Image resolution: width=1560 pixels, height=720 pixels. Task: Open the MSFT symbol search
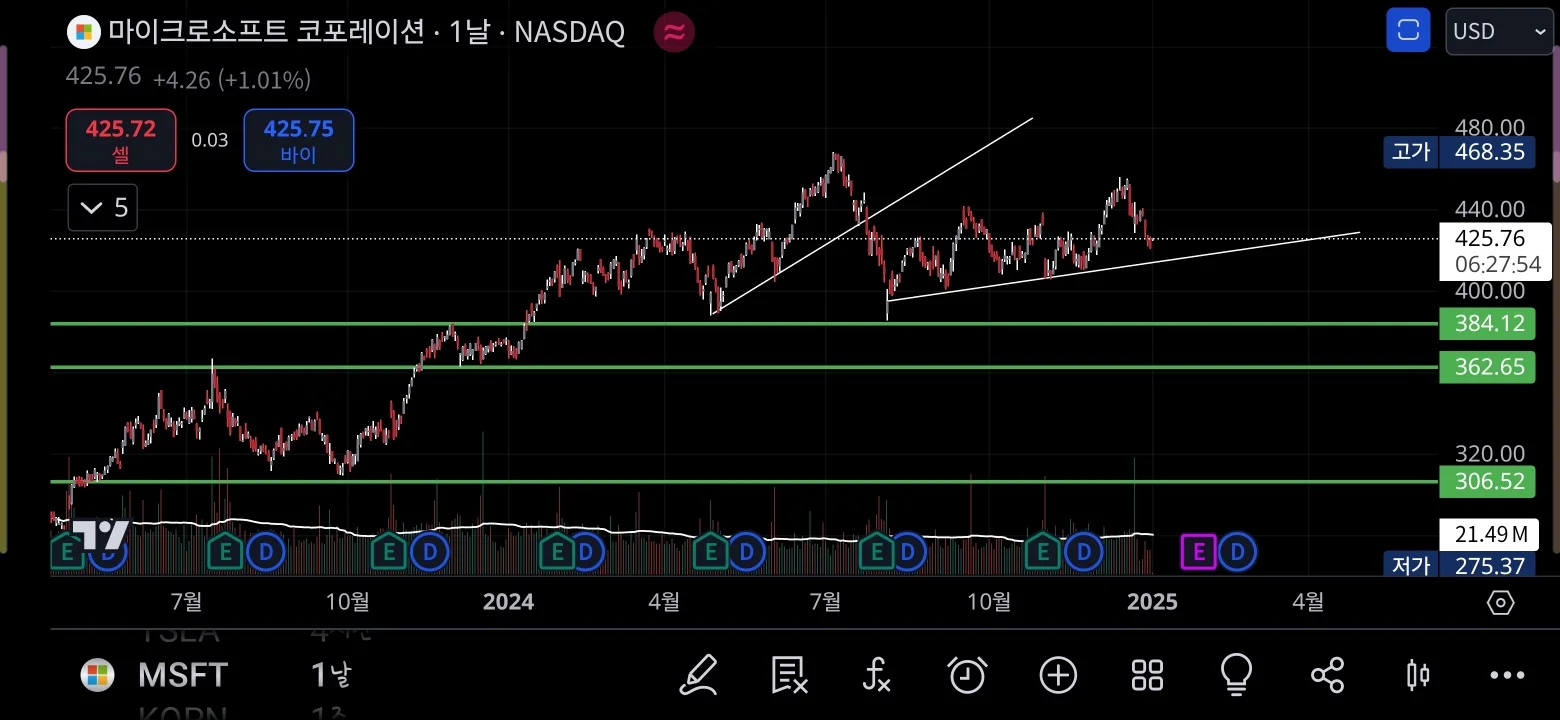pos(183,675)
